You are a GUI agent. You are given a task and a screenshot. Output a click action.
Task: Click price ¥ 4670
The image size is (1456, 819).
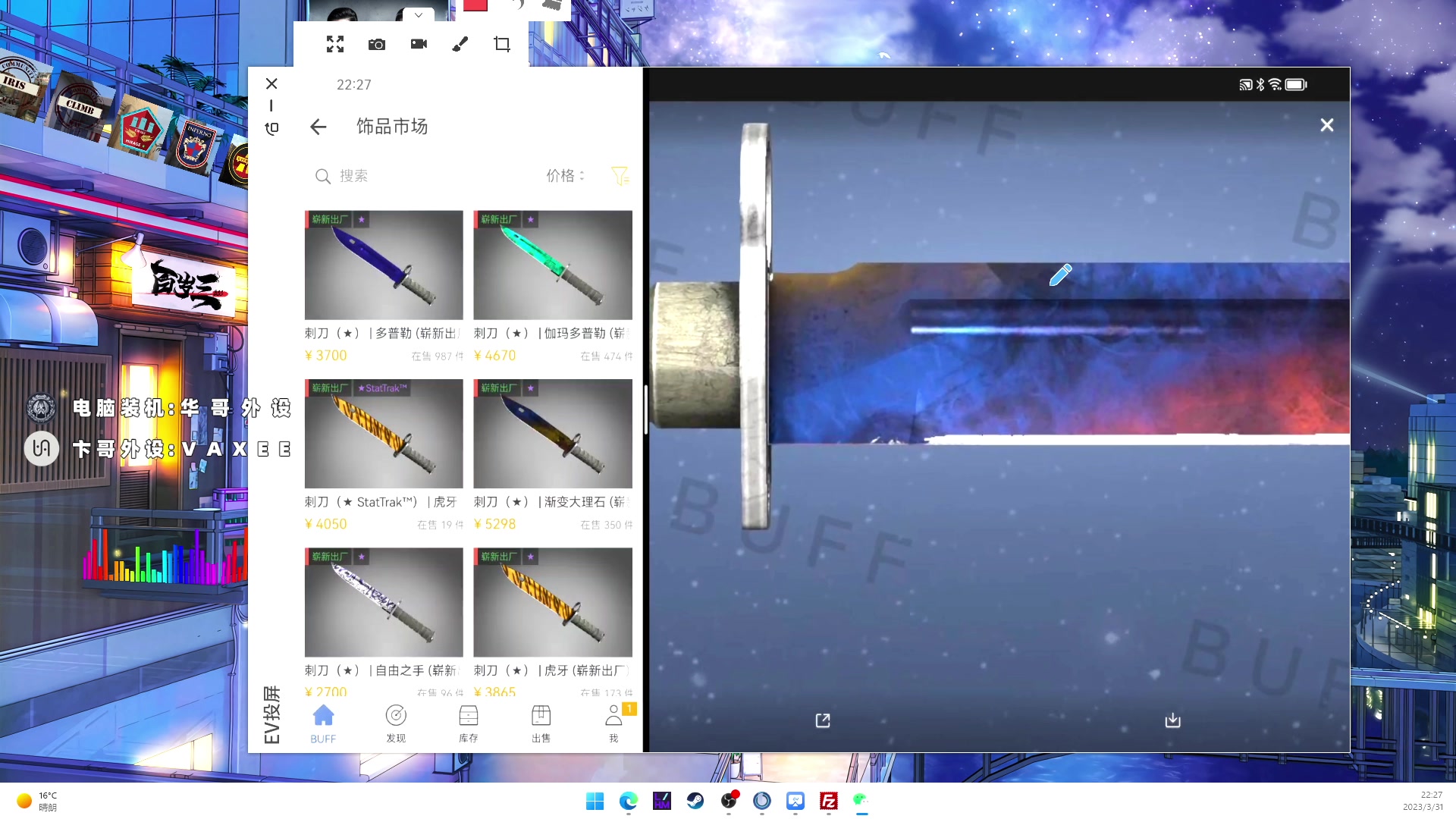tap(495, 356)
